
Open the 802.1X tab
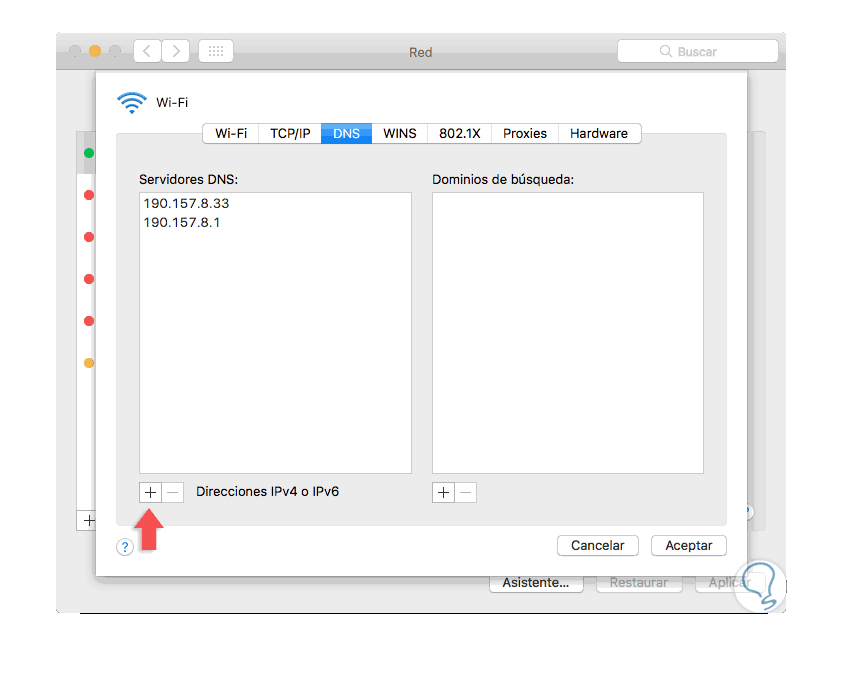click(460, 134)
